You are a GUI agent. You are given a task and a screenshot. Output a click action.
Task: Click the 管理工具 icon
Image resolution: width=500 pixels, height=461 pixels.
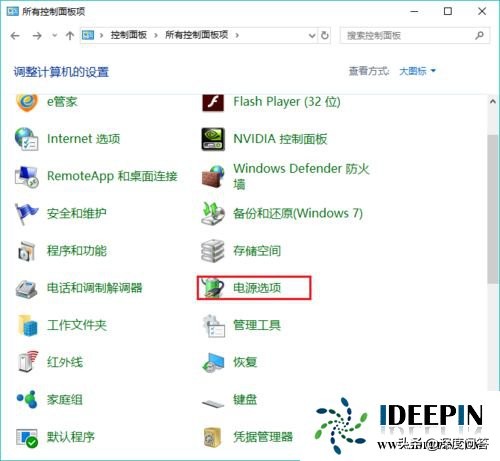tap(213, 326)
